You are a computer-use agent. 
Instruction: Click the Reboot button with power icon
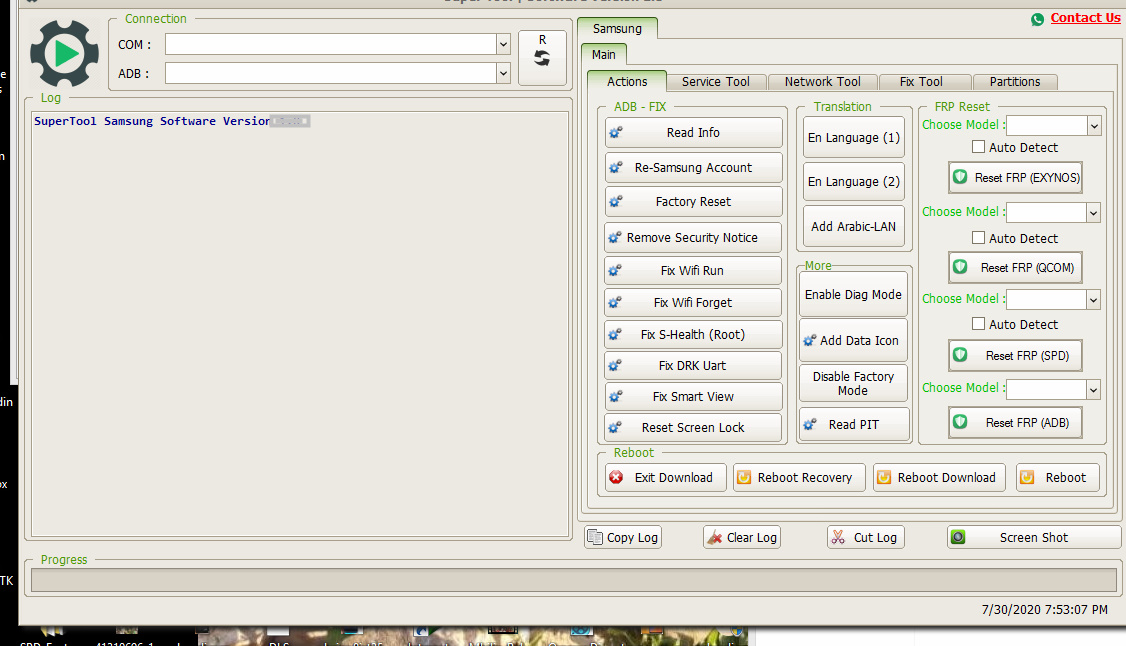coord(1058,477)
